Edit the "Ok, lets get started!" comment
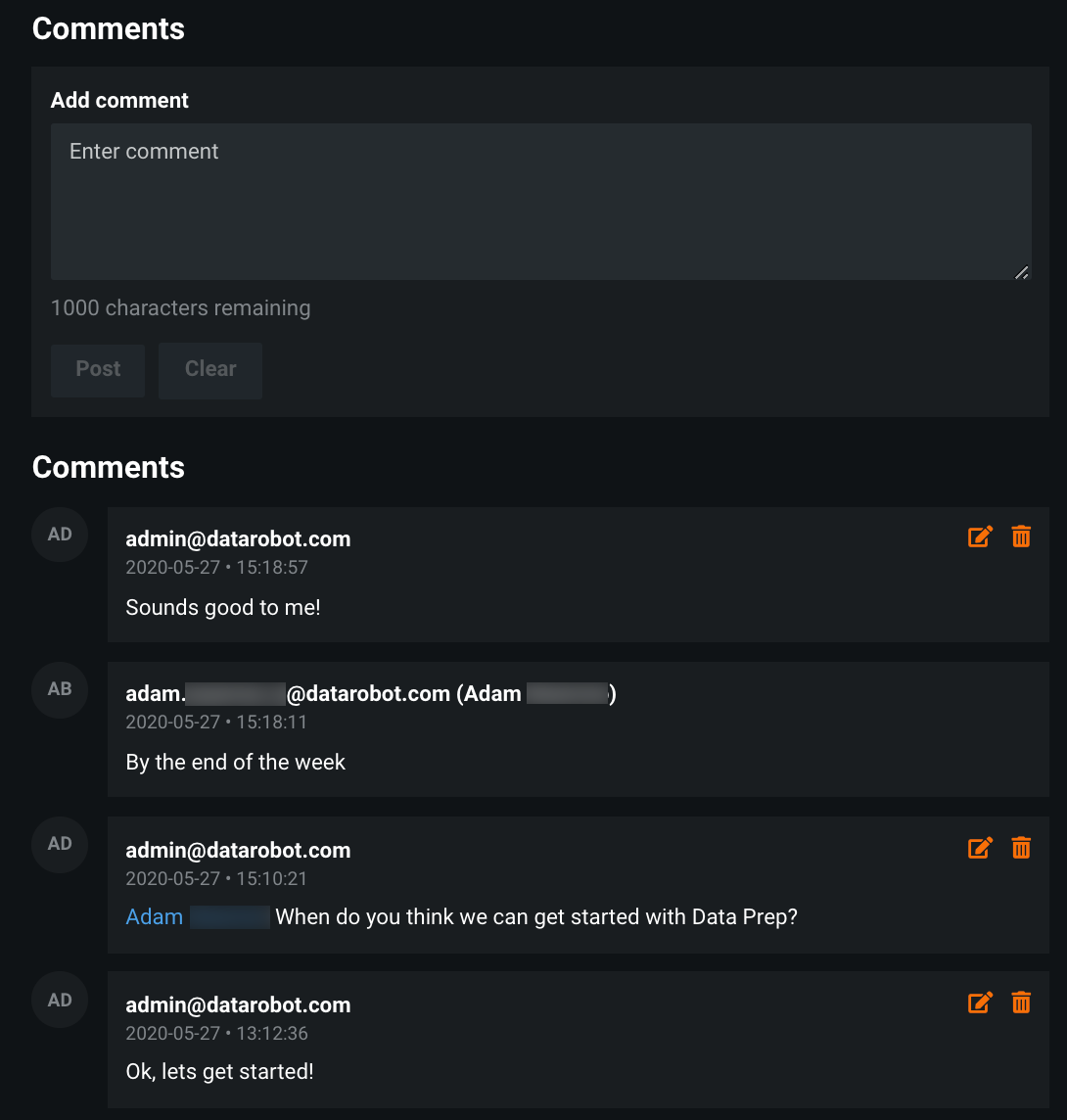The height and width of the screenshot is (1120, 1067). [x=980, y=1003]
